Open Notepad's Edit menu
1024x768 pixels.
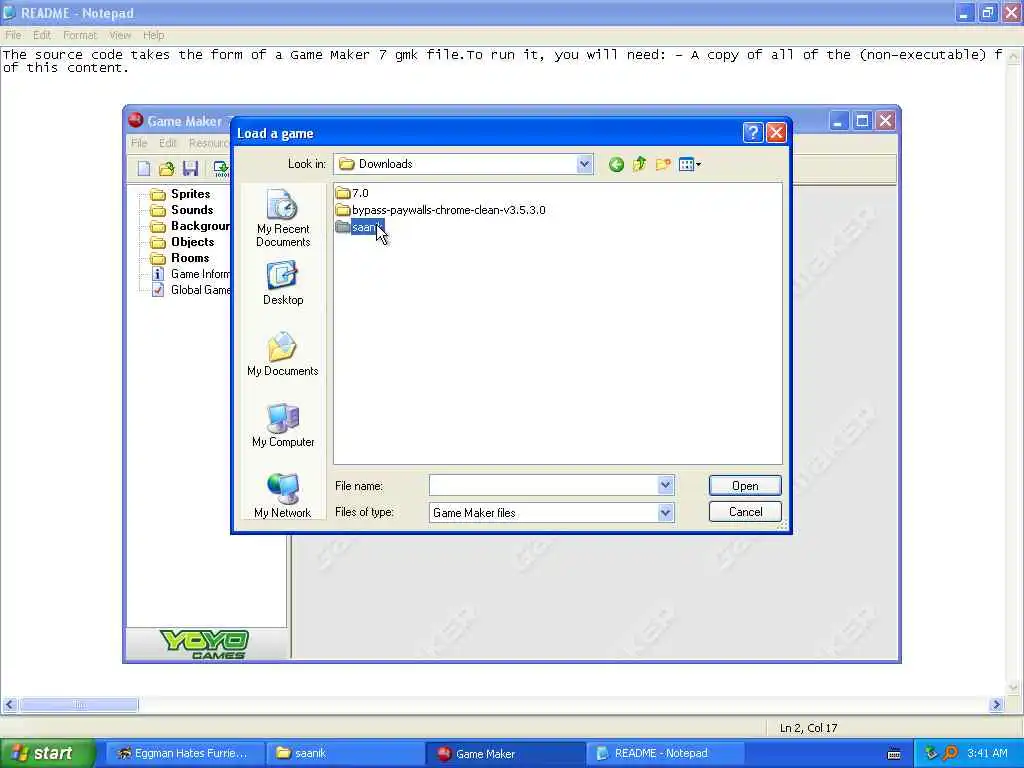click(42, 35)
